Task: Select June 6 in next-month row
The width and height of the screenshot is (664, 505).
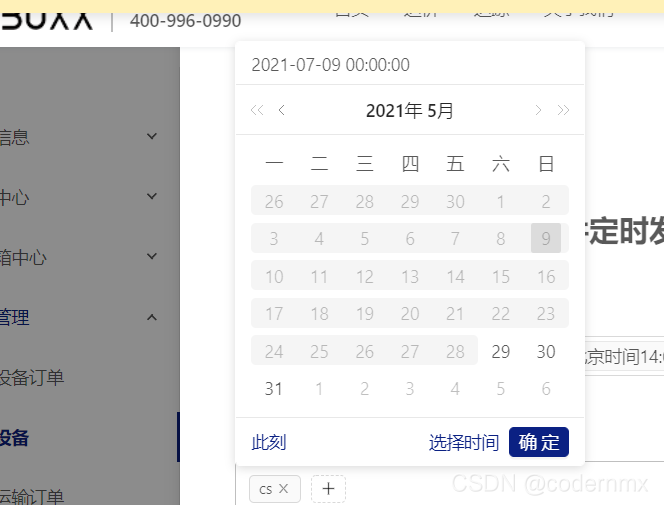Action: point(546,389)
